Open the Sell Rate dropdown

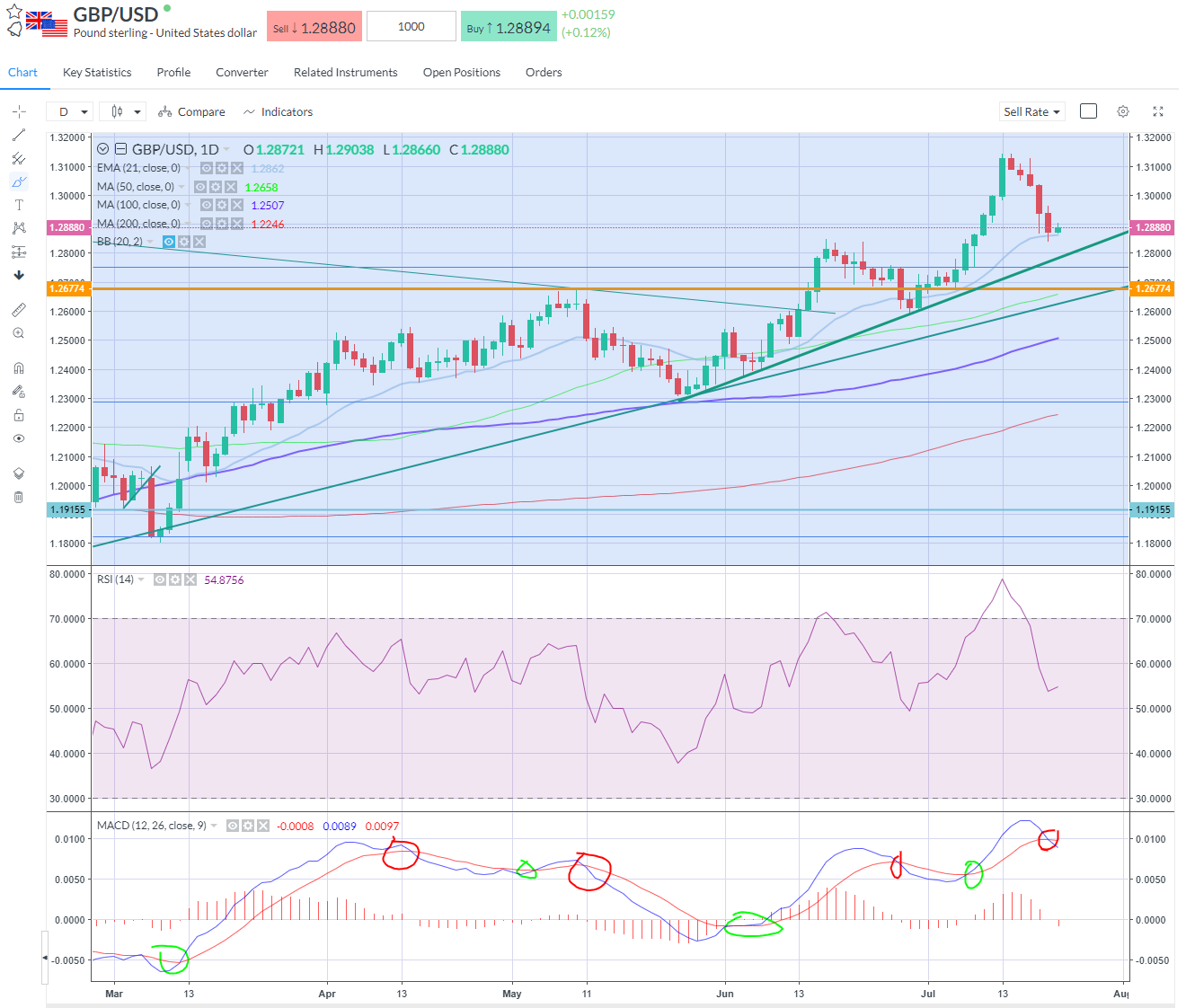[x=1031, y=111]
